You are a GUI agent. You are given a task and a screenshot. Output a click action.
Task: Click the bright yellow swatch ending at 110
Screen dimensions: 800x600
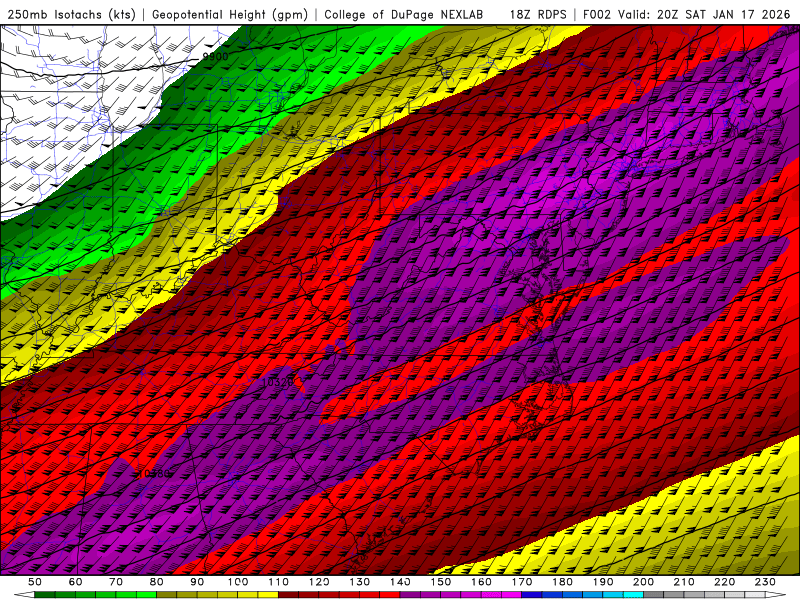click(268, 595)
